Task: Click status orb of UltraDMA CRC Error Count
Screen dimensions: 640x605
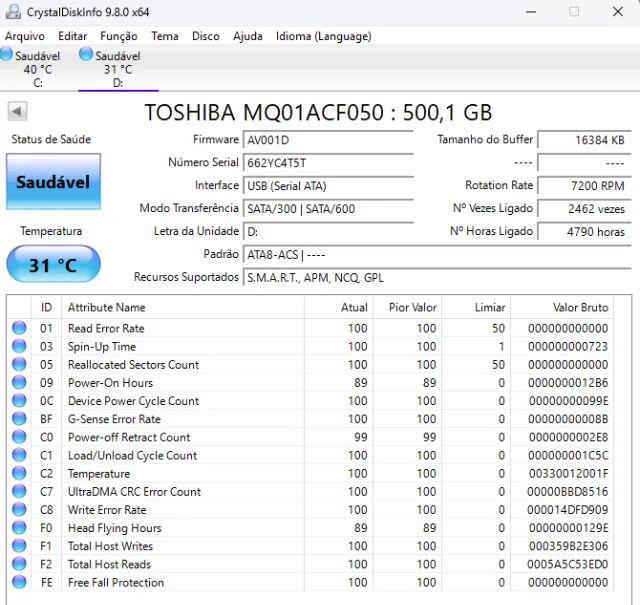Action: [19, 491]
